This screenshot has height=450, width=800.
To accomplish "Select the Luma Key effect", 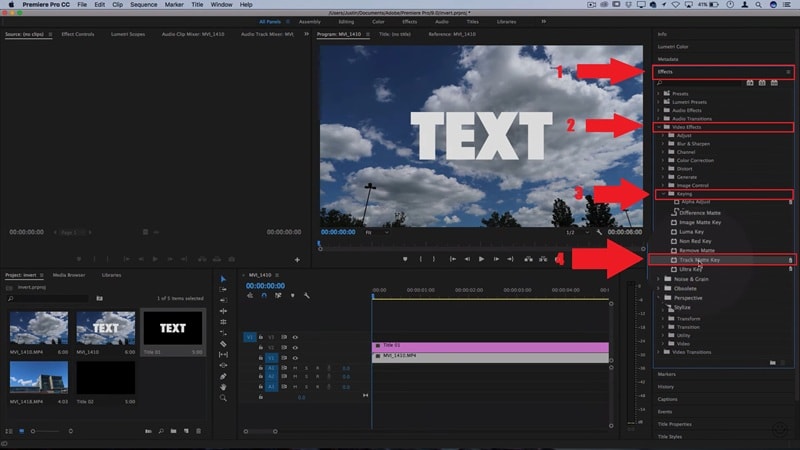I will [x=691, y=232].
